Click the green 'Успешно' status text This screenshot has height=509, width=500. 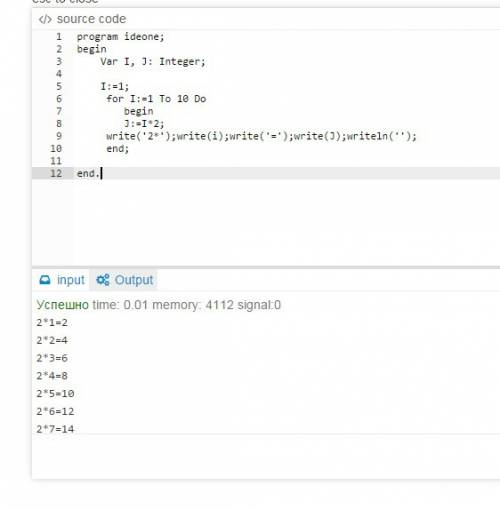pos(63,305)
